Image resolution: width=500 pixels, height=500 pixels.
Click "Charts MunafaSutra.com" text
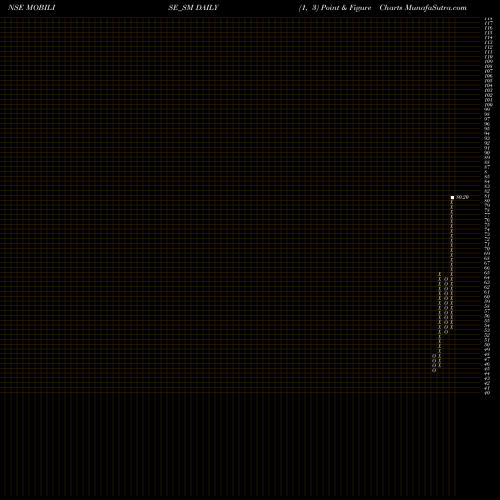point(423,8)
